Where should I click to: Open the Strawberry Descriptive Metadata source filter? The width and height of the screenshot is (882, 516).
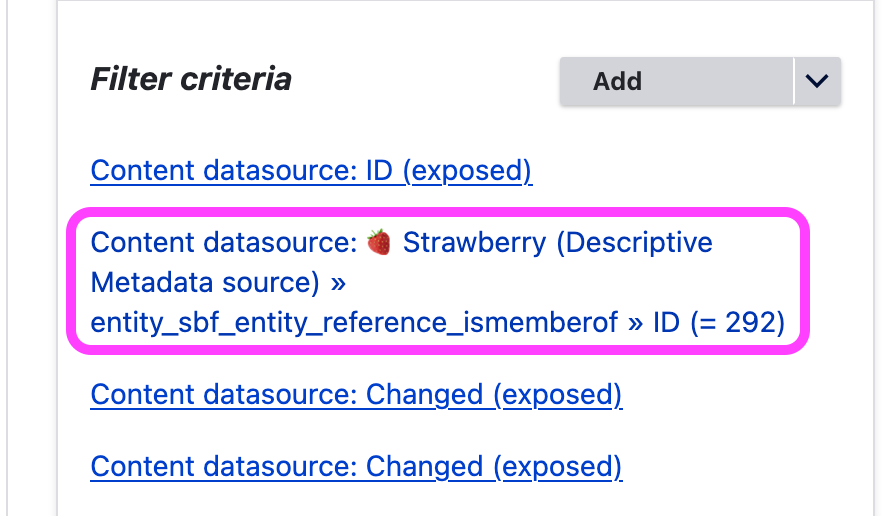[437, 282]
